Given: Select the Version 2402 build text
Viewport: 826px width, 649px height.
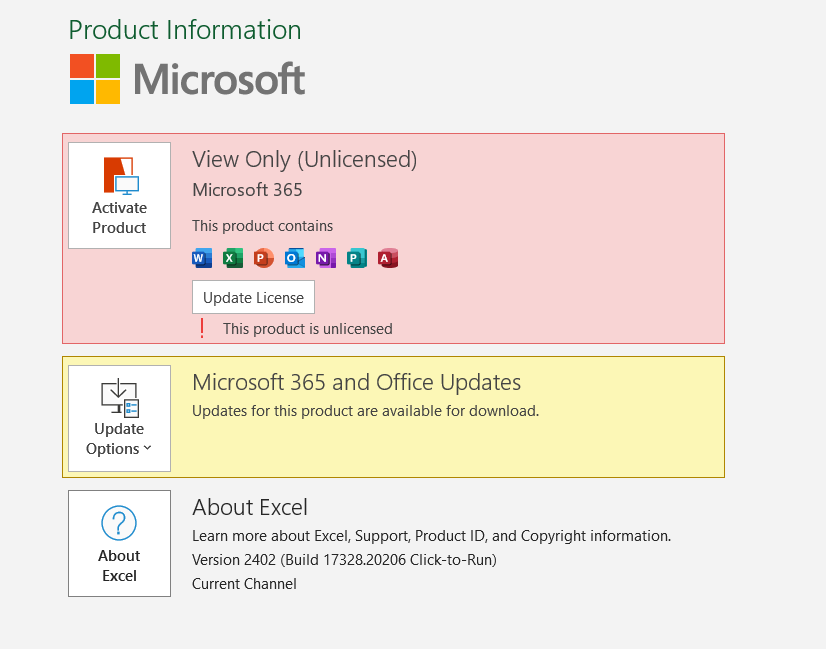Looking at the screenshot, I should (345, 559).
